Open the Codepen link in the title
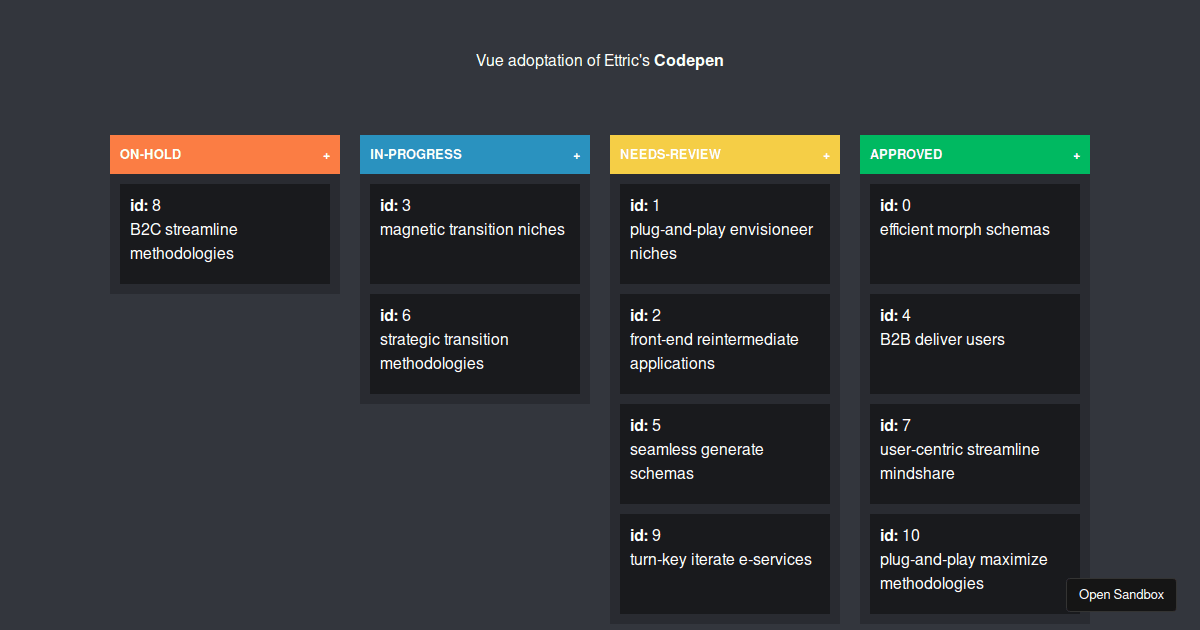This screenshot has height=630, width=1200. pyautogui.click(x=689, y=60)
